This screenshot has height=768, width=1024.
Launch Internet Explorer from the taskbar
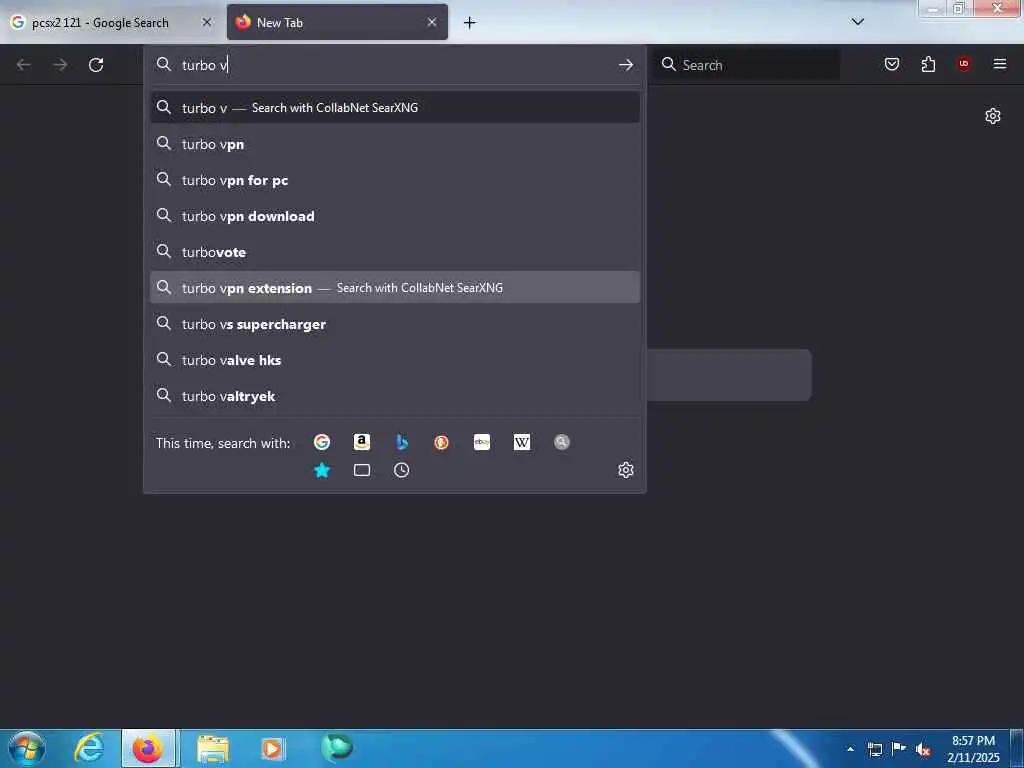pos(89,748)
